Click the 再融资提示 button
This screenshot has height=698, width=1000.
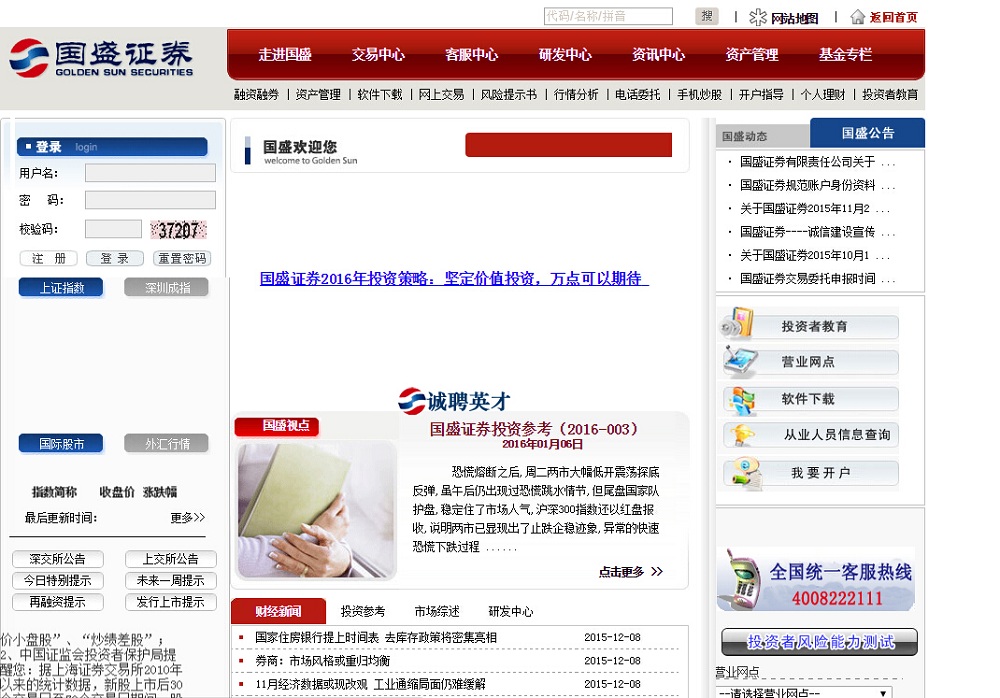click(57, 602)
